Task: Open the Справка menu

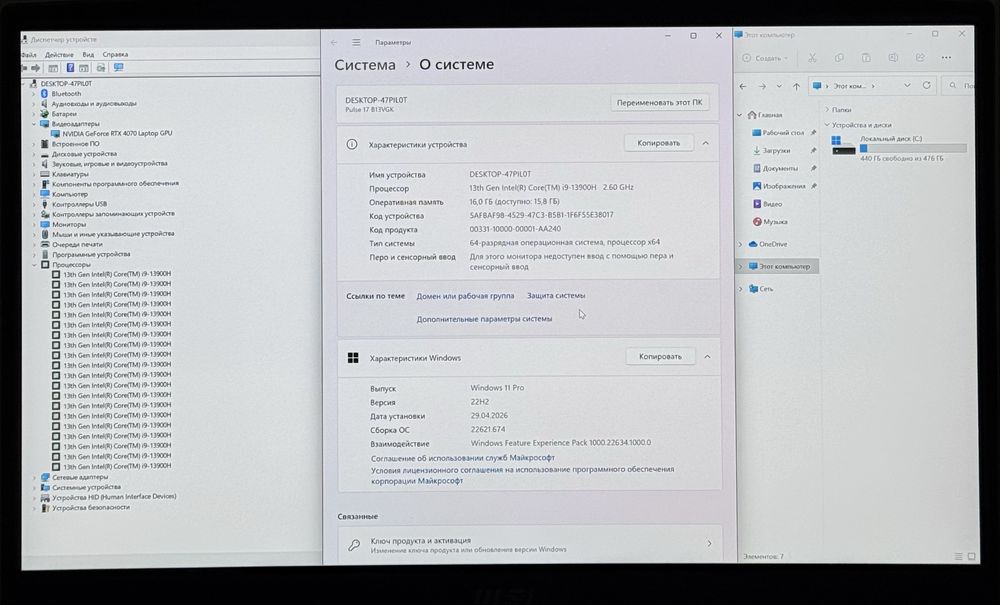Action: tap(115, 55)
